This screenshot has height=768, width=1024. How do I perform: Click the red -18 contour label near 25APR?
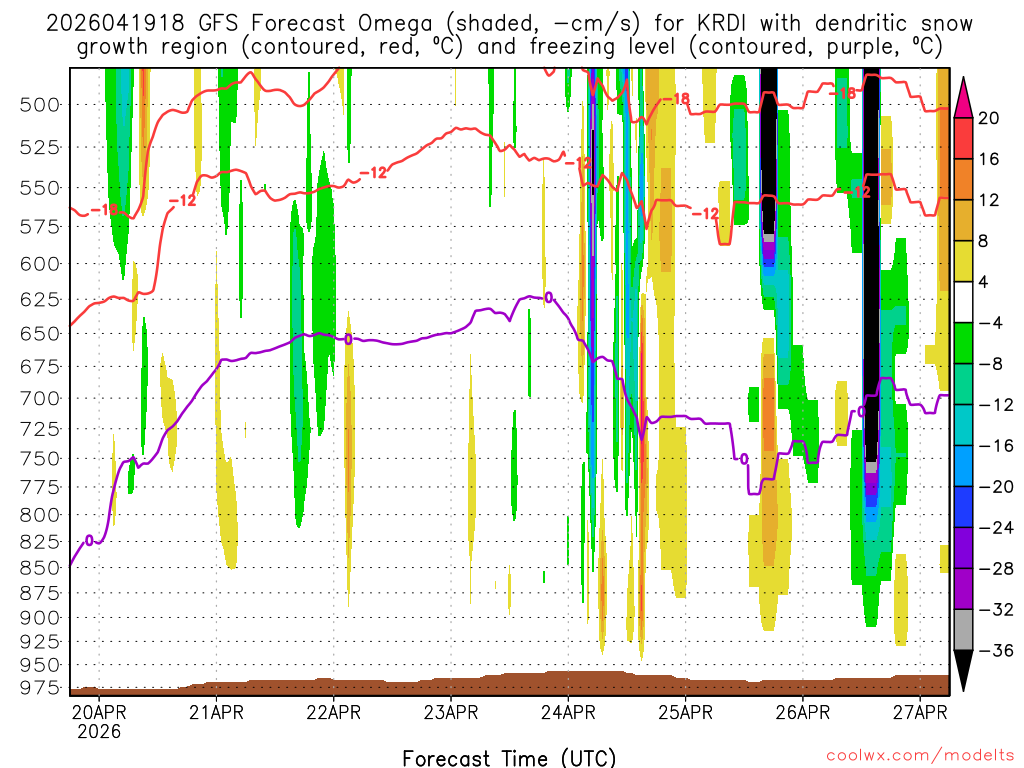tap(676, 99)
